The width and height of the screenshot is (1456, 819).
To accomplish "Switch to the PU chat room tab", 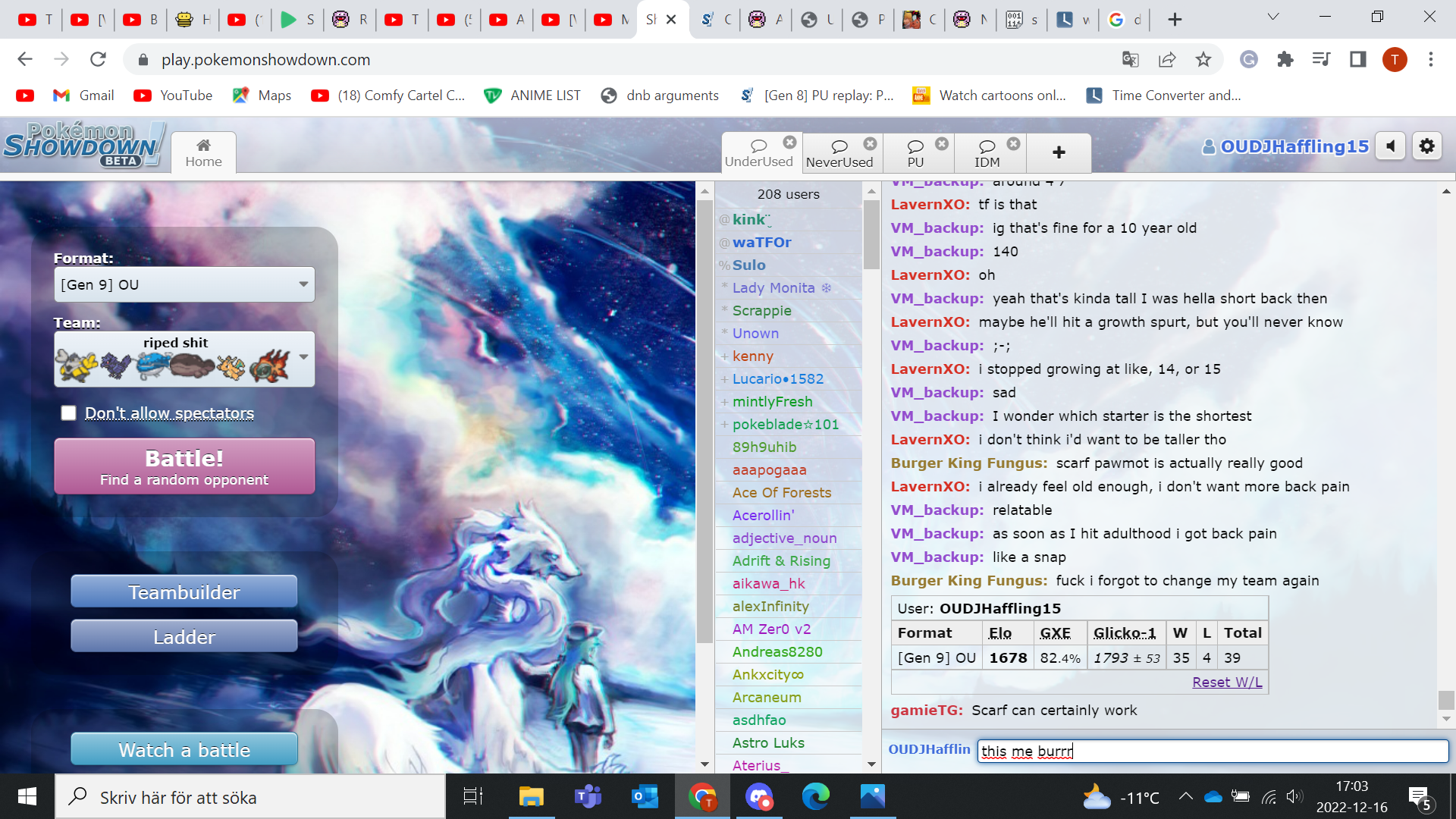I will pos(915,153).
